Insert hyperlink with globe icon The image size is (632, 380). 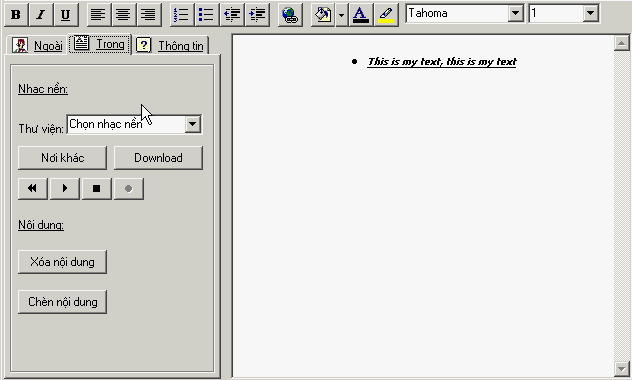(290, 15)
